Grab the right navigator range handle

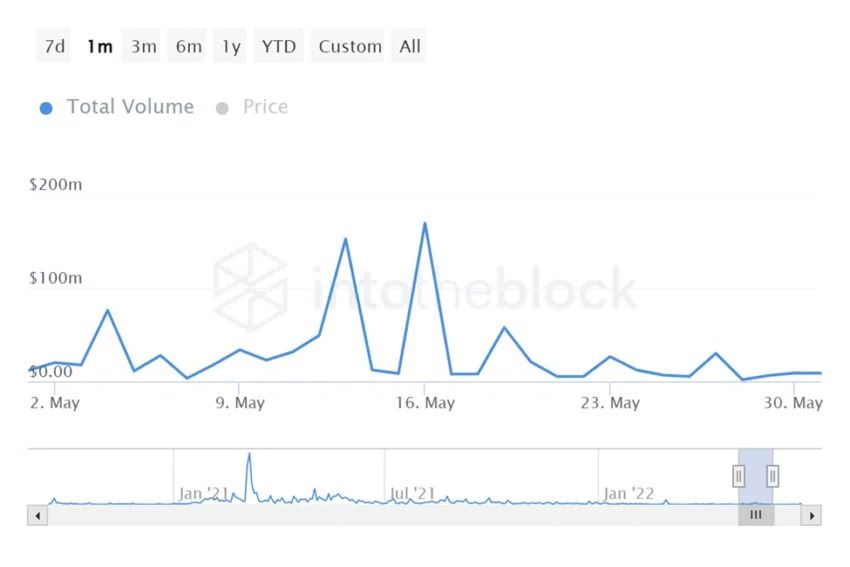(x=773, y=476)
